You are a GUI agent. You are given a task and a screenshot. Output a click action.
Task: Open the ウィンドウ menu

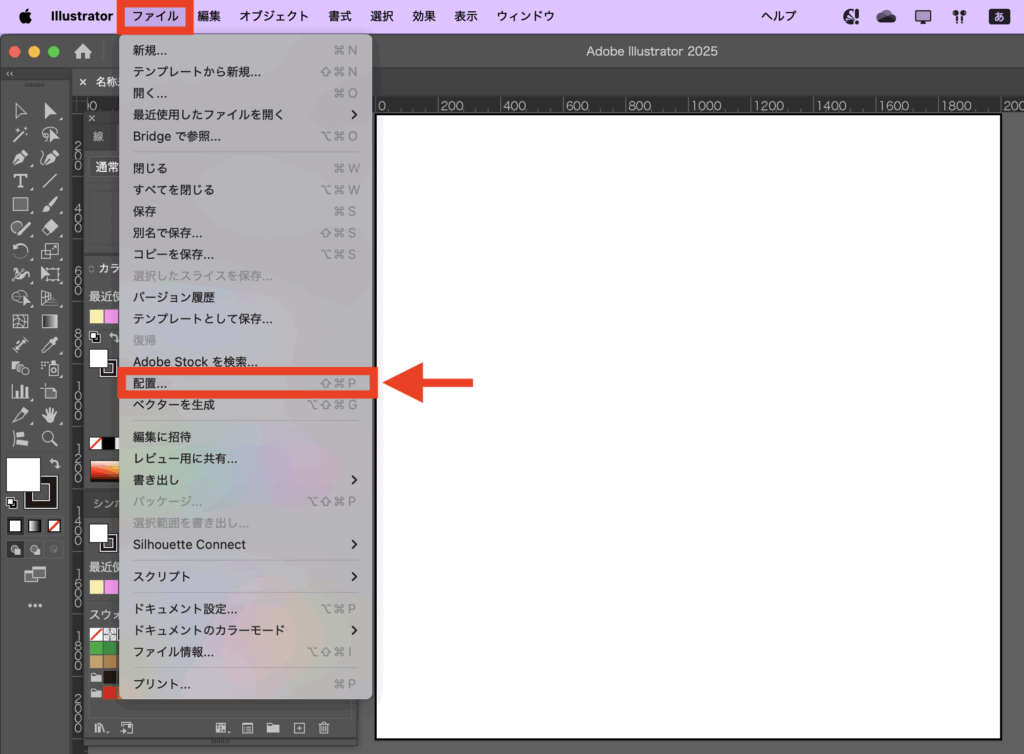point(526,16)
